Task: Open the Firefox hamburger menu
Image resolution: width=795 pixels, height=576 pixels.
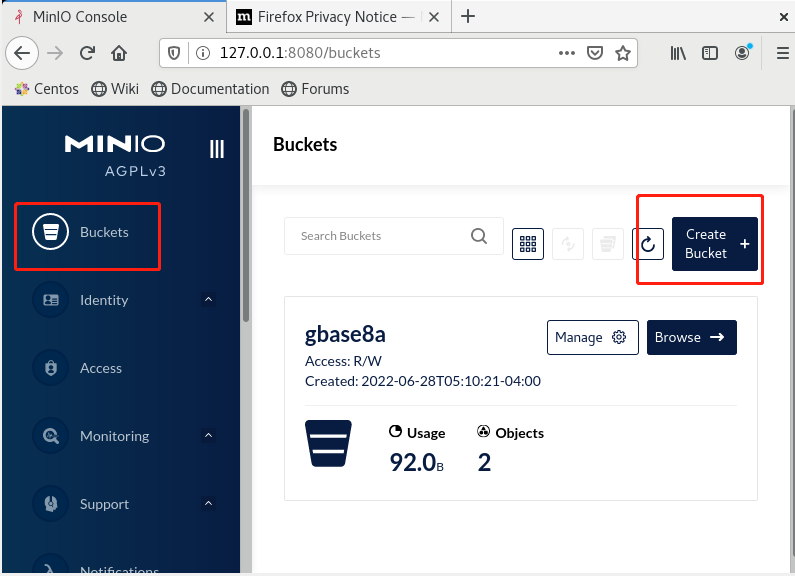Action: tap(782, 53)
